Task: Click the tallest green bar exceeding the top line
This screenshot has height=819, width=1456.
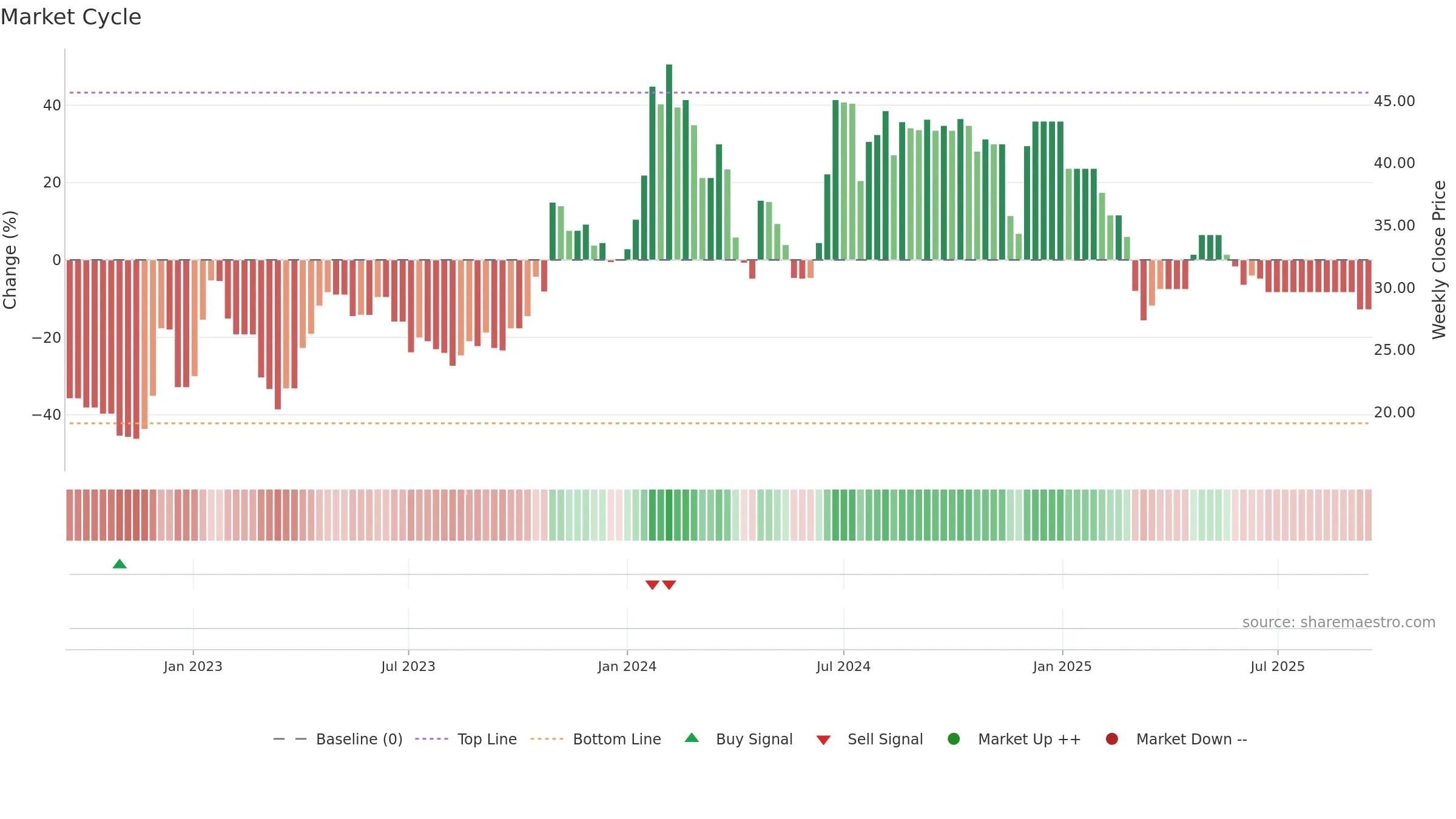Action: 669,162
